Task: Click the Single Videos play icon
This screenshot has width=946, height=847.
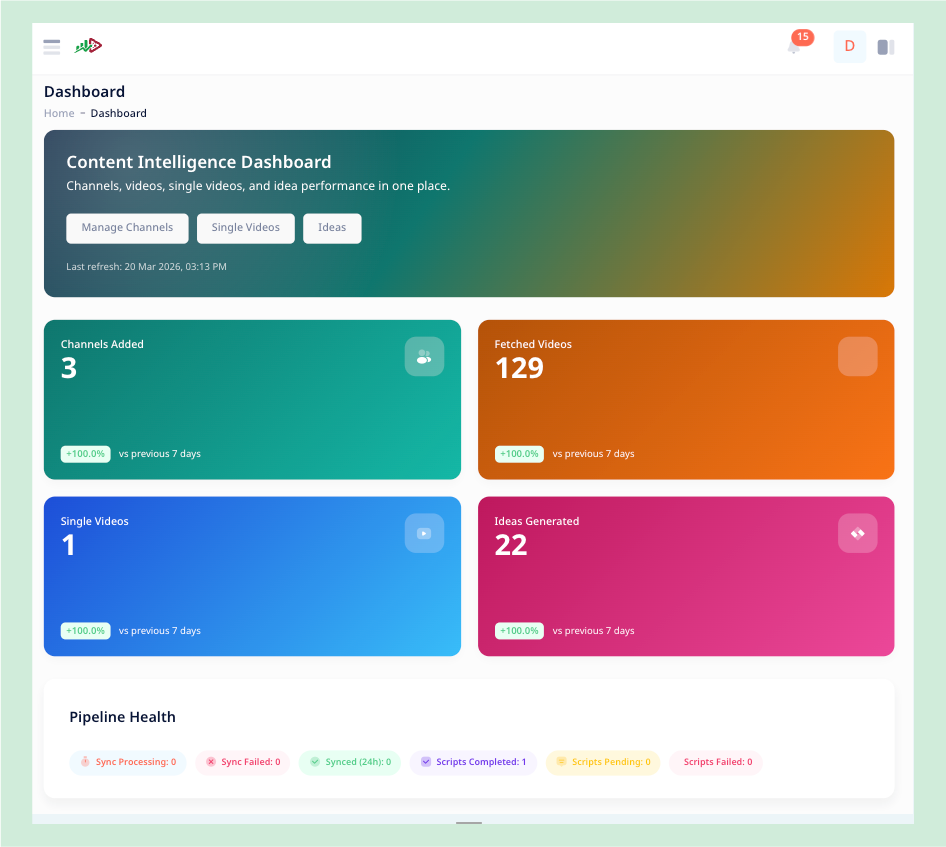Action: 424,533
